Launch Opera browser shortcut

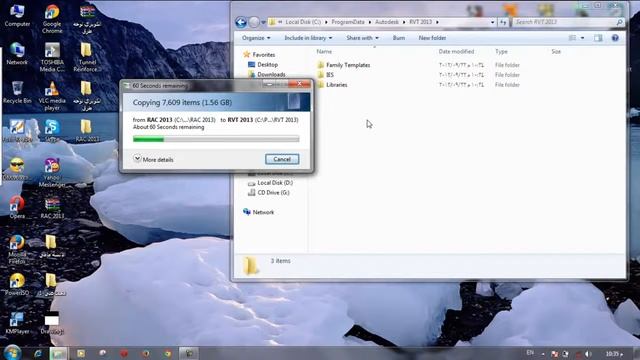pos(17,207)
